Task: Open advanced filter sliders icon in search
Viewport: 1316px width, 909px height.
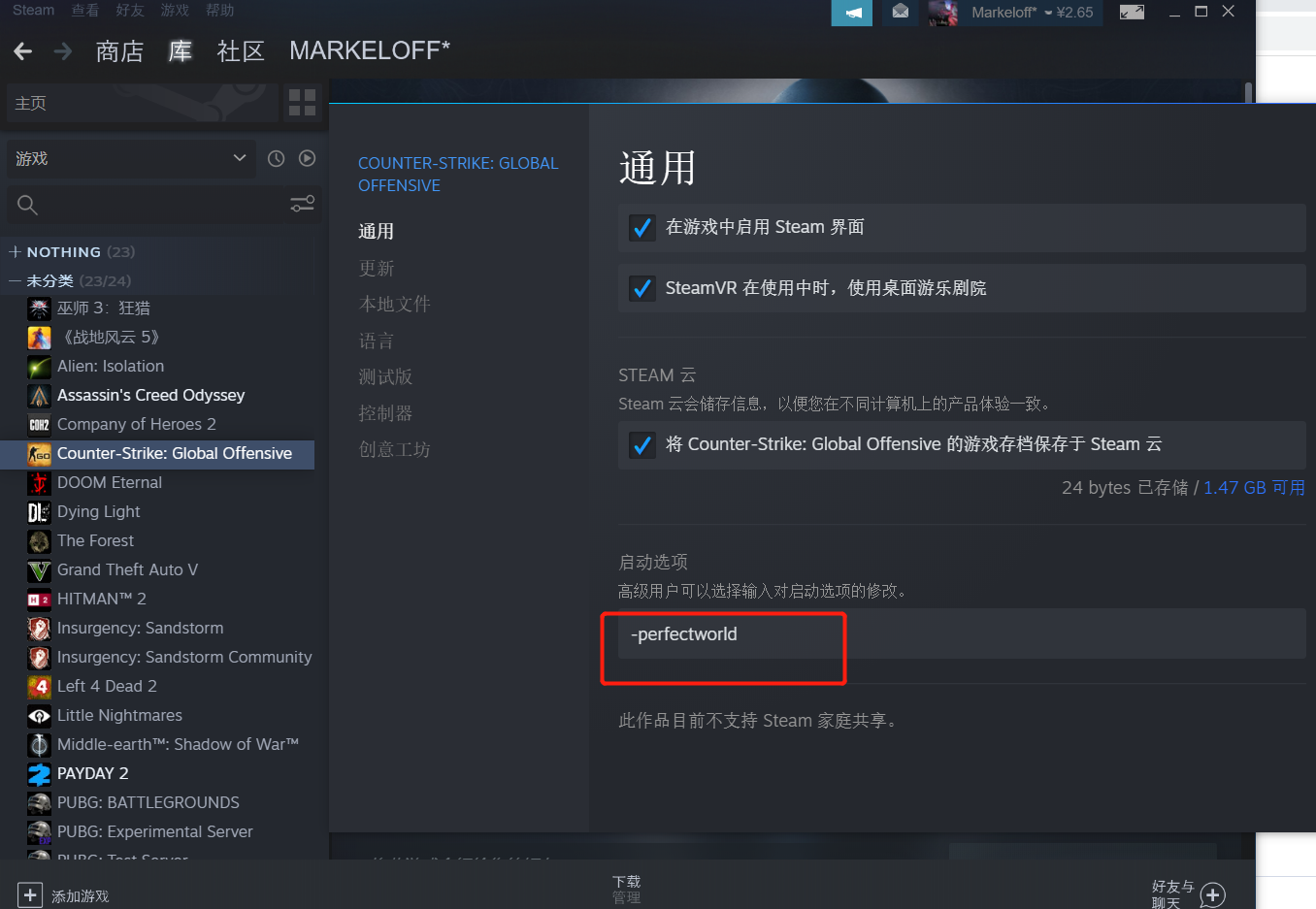Action: (x=303, y=204)
